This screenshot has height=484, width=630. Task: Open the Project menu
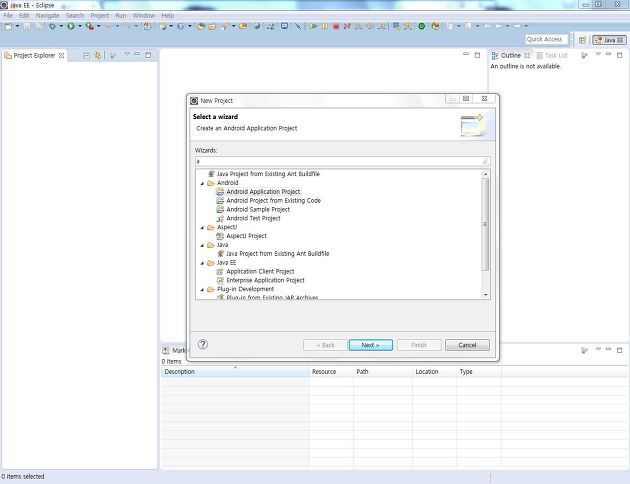[100, 15]
